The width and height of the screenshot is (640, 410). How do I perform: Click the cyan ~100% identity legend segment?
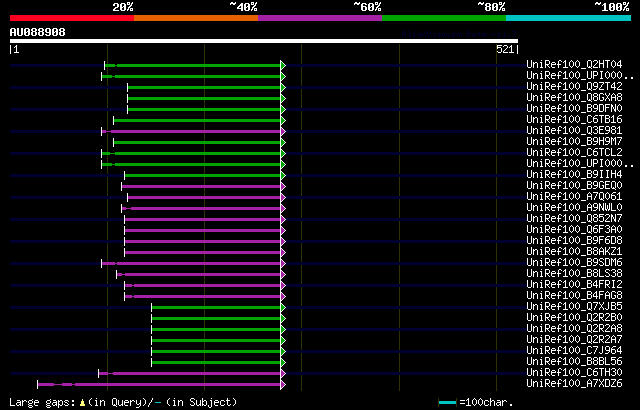[x=569, y=18]
